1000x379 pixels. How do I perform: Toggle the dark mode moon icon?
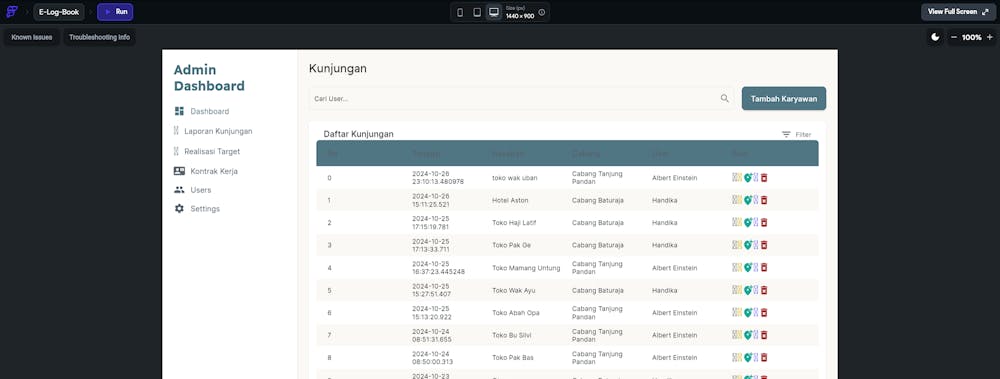pyautogui.click(x=936, y=37)
